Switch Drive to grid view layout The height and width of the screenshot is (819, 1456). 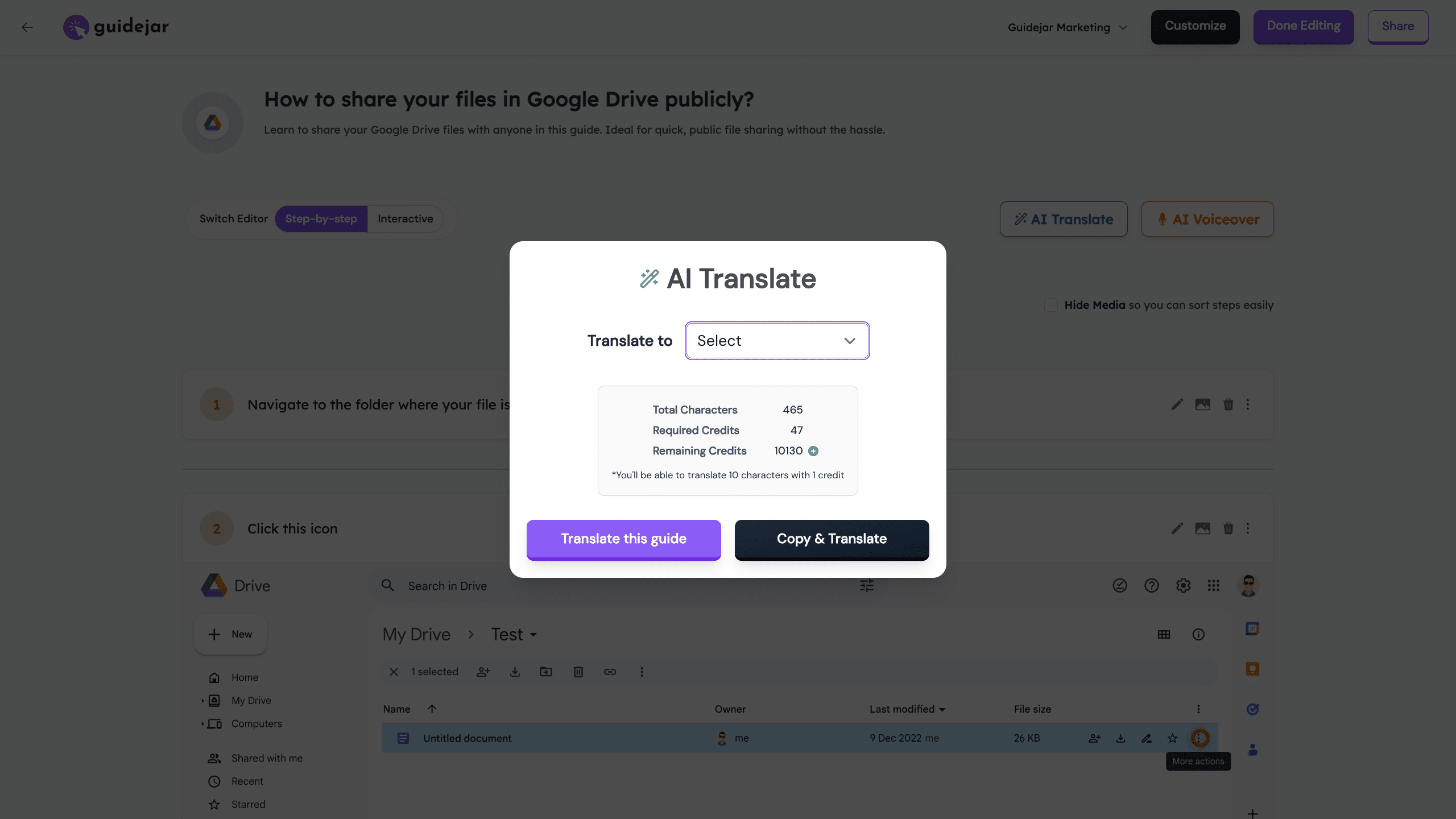click(1164, 634)
